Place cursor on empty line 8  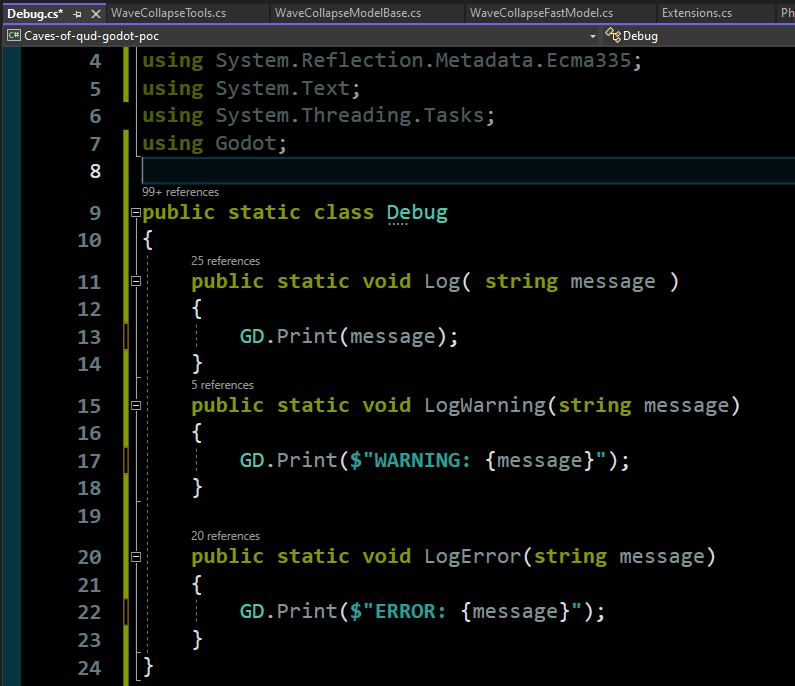(x=400, y=171)
